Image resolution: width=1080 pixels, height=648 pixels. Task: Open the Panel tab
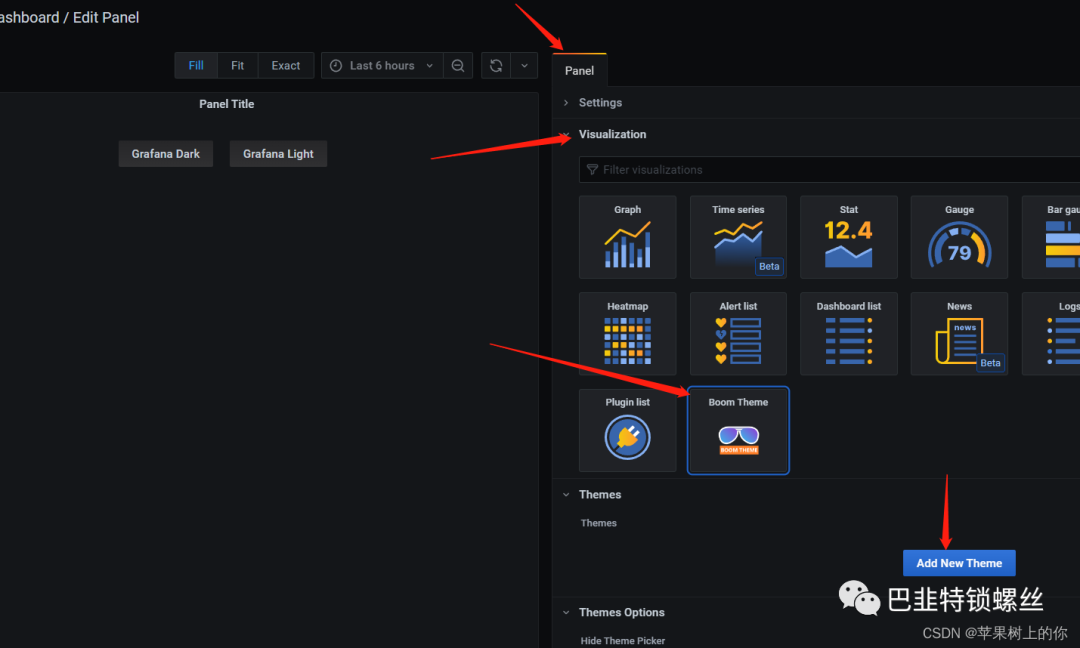pos(579,70)
